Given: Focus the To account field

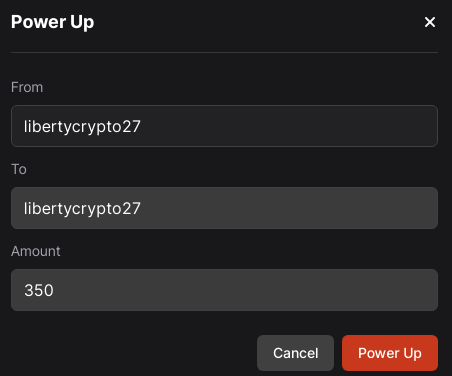Looking at the screenshot, I should pyautogui.click(x=224, y=208).
